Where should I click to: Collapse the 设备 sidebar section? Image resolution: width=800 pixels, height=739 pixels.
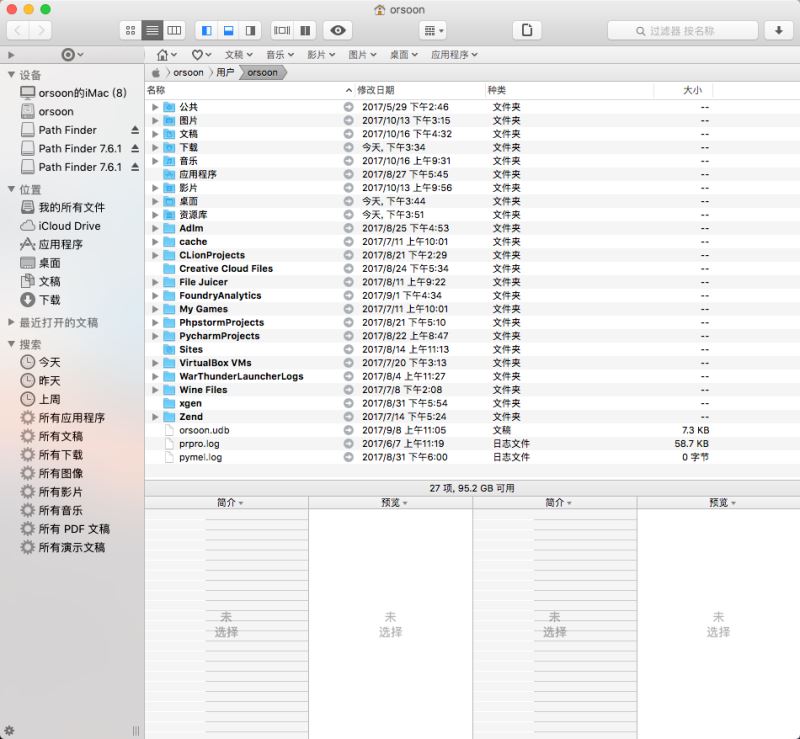point(11,75)
